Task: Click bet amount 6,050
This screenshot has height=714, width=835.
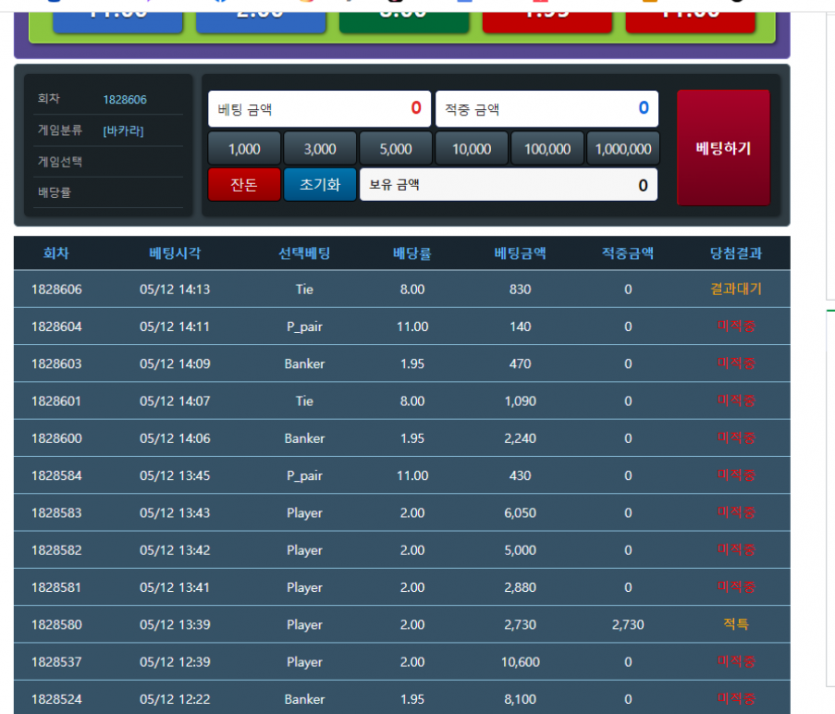Action: pyautogui.click(x=520, y=513)
